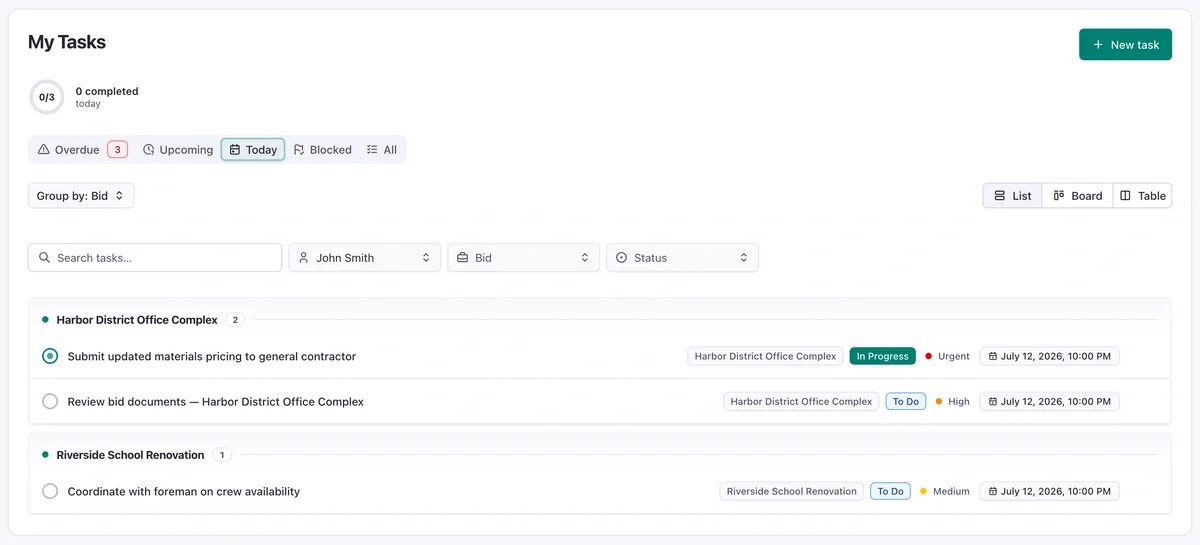Click the Overdue warning triangle icon
This screenshot has height=545, width=1200.
pyautogui.click(x=44, y=150)
